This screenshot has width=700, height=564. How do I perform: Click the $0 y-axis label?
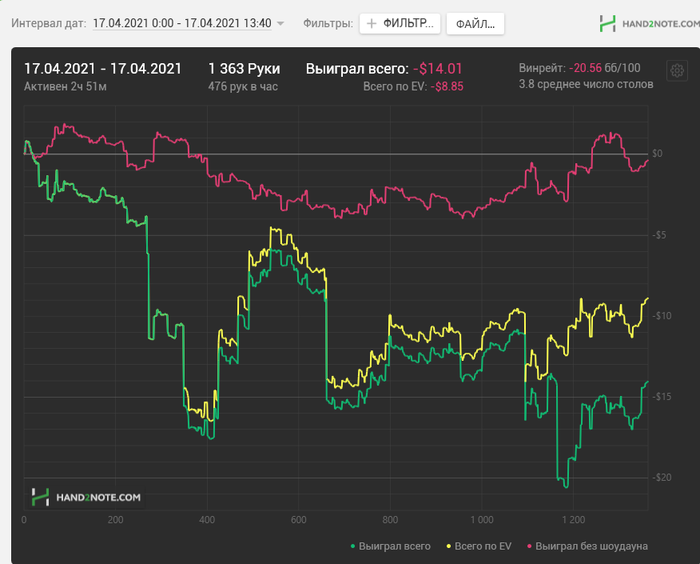[x=657, y=154]
